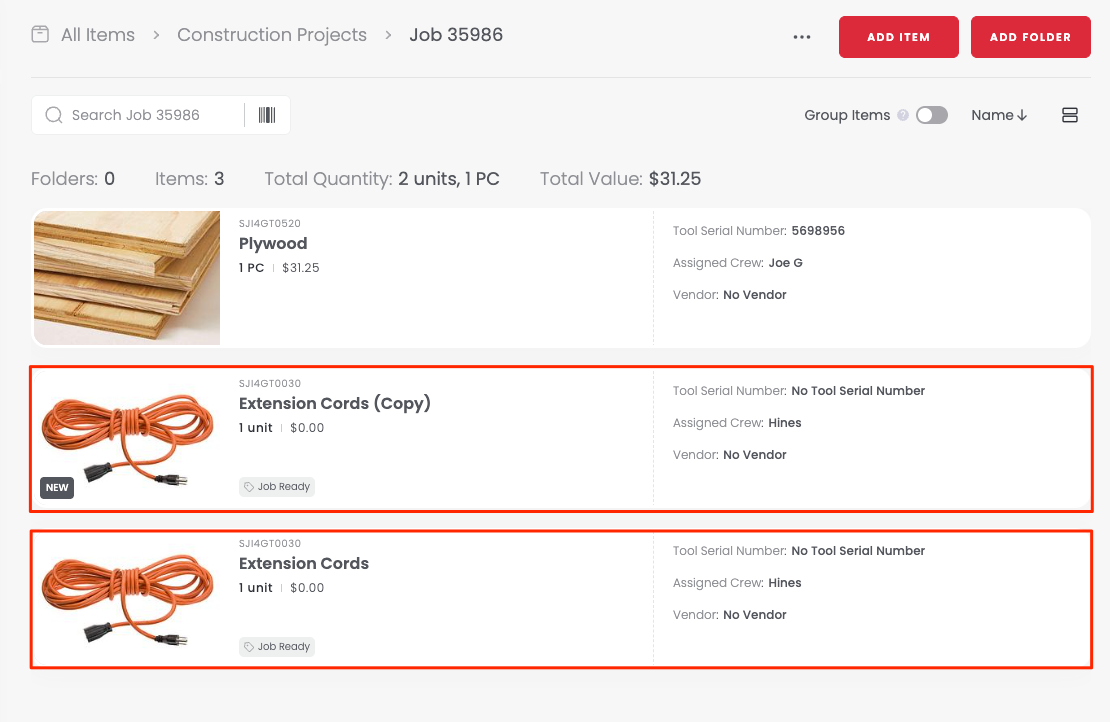
Task: Click the last Extension Cords thumbnail
Action: pyautogui.click(x=127, y=597)
